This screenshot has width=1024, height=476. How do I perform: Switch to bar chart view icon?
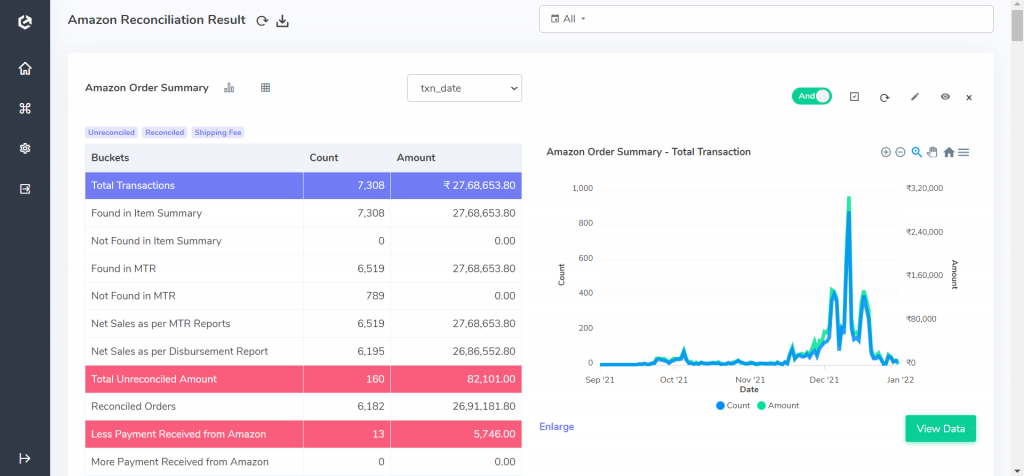229,87
